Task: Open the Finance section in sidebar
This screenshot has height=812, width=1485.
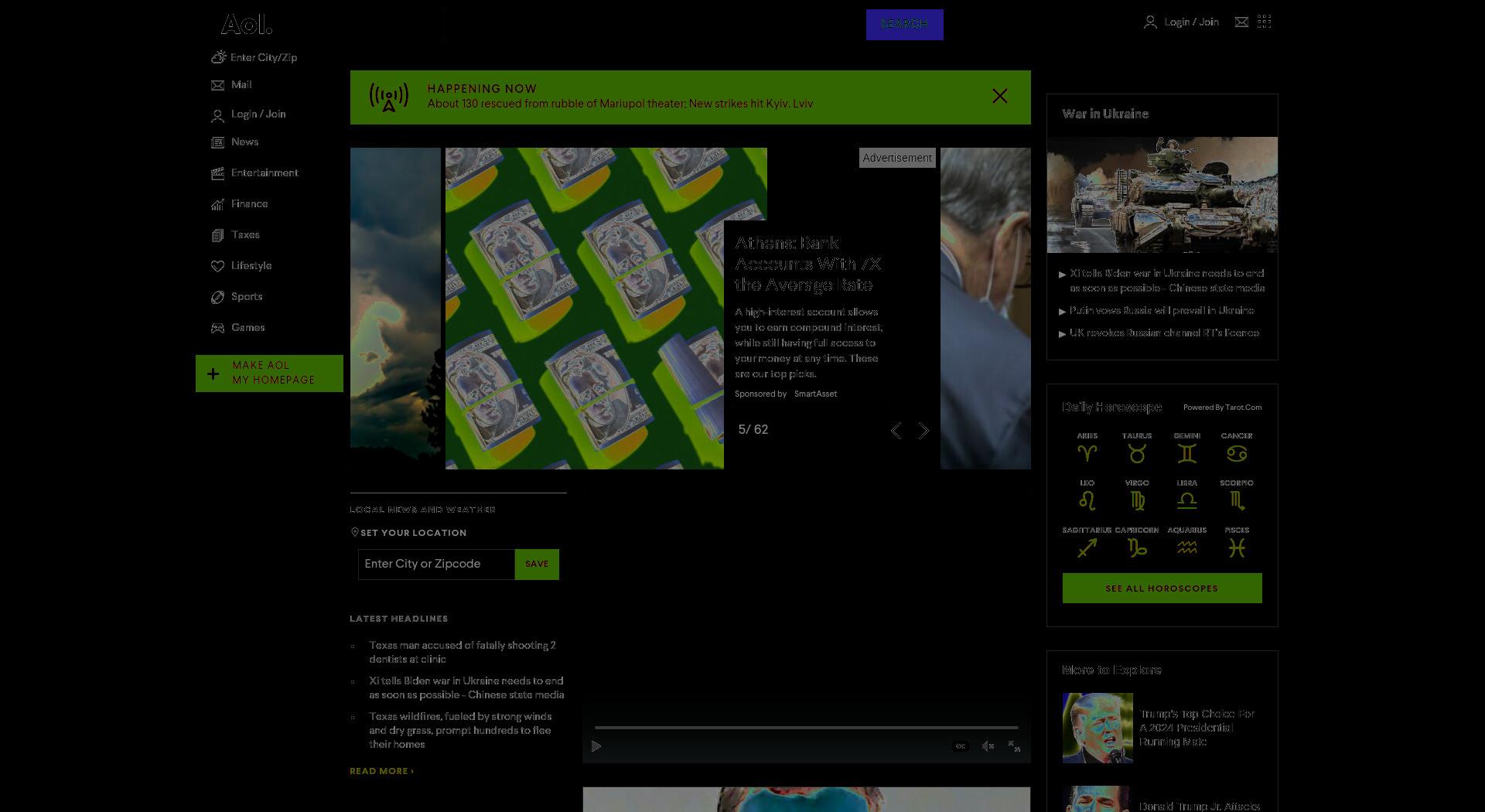Action: pyautogui.click(x=249, y=204)
